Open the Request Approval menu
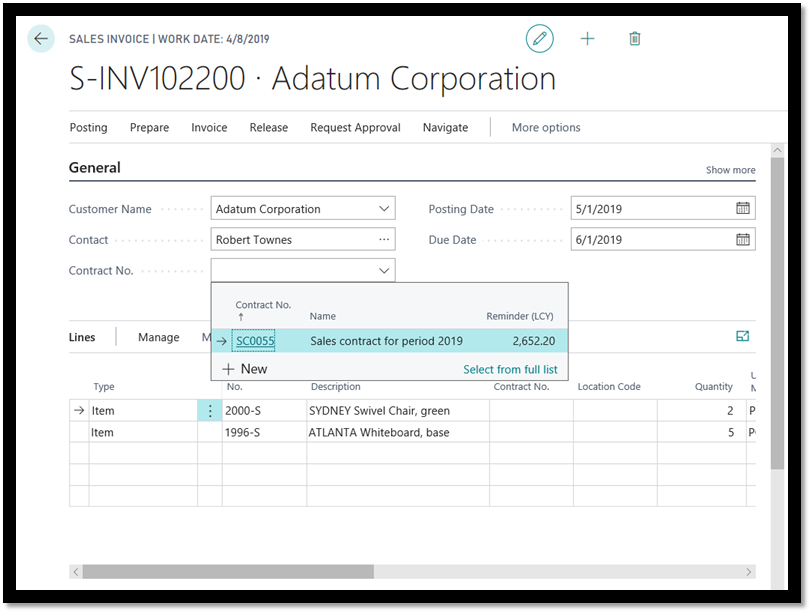This screenshot has height=613, width=809. (355, 127)
